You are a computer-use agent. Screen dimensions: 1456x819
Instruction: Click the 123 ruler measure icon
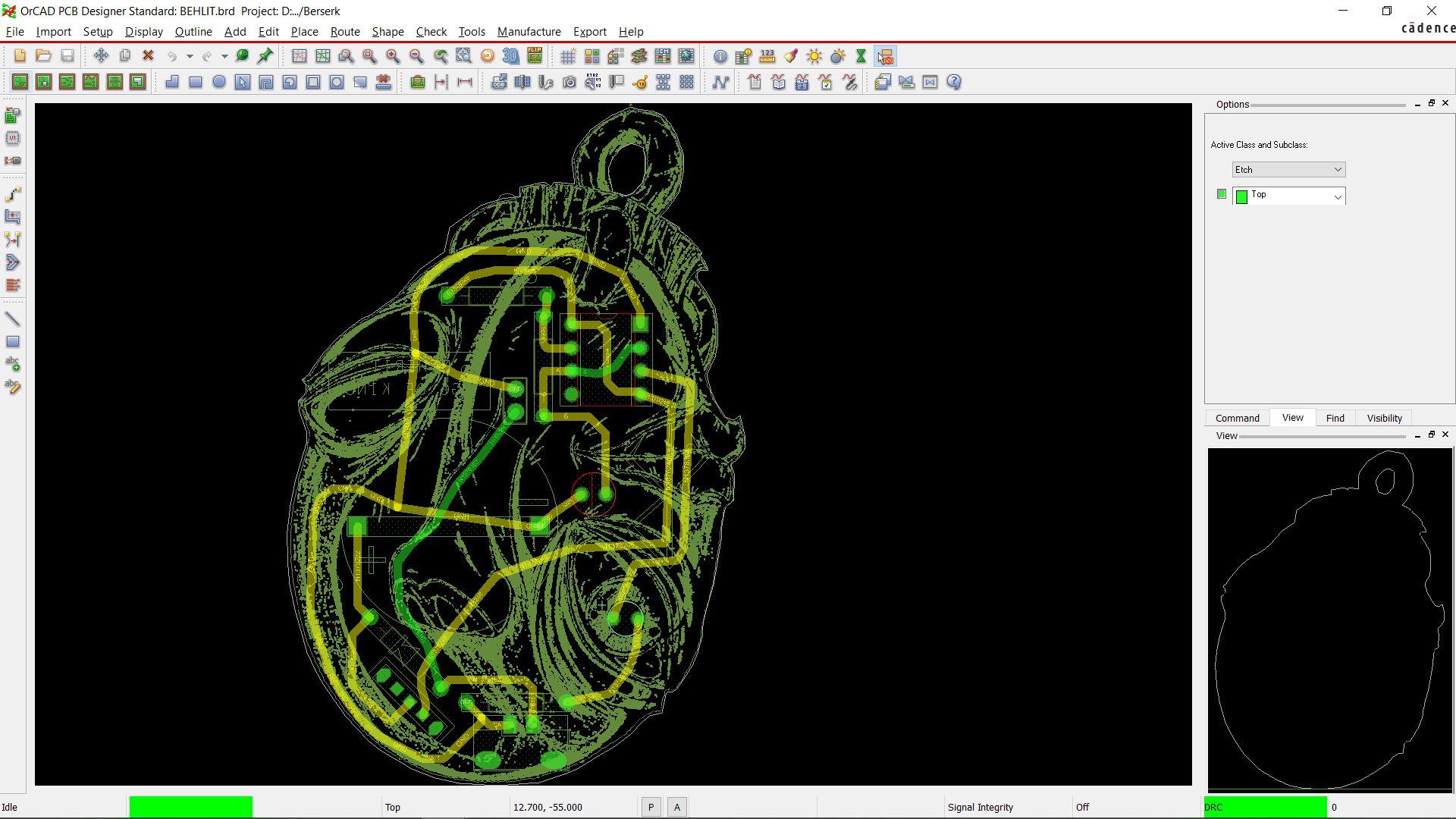(767, 56)
